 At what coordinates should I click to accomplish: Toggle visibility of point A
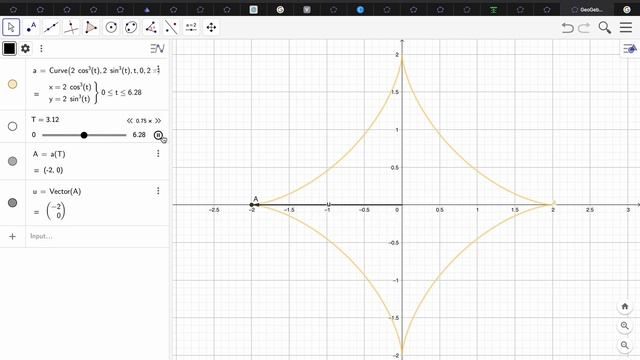tap(13, 161)
